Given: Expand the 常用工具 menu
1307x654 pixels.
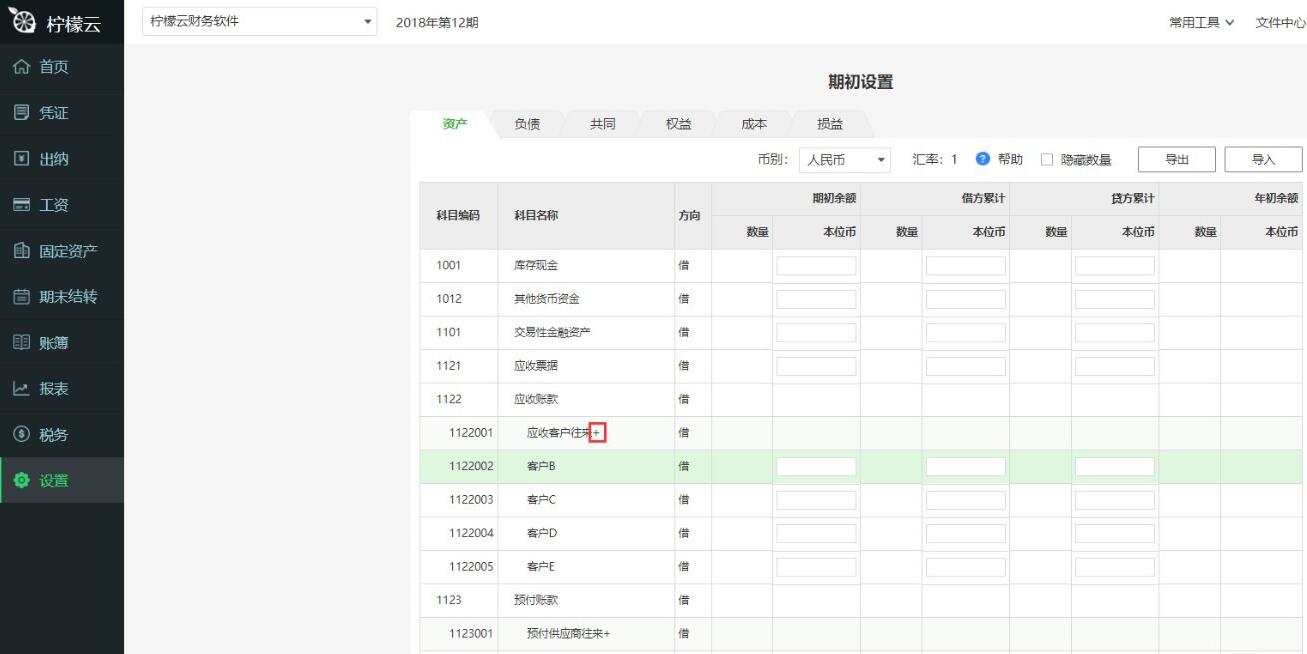Looking at the screenshot, I should [x=1202, y=22].
